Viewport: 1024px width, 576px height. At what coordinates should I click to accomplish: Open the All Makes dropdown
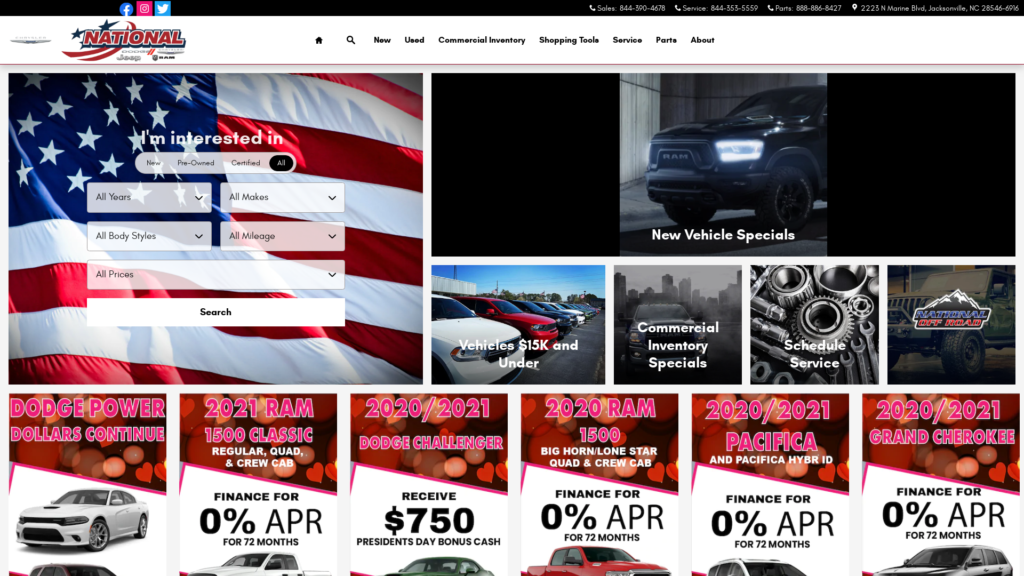pyautogui.click(x=282, y=198)
